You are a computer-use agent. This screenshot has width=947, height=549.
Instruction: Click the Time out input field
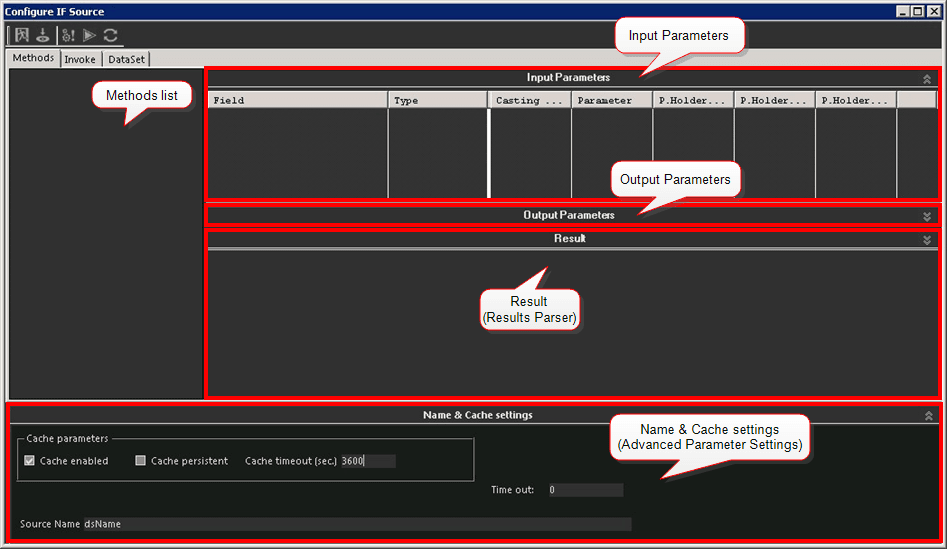tap(585, 490)
